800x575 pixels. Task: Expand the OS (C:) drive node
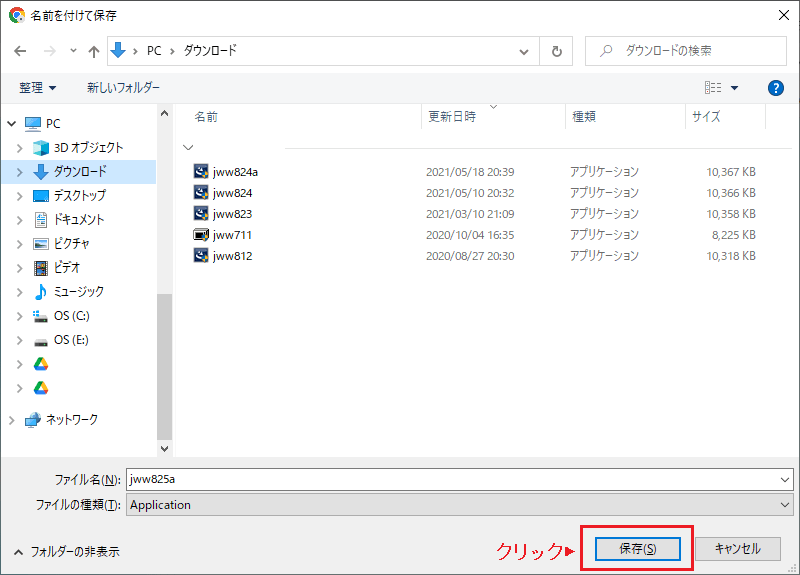[x=20, y=316]
